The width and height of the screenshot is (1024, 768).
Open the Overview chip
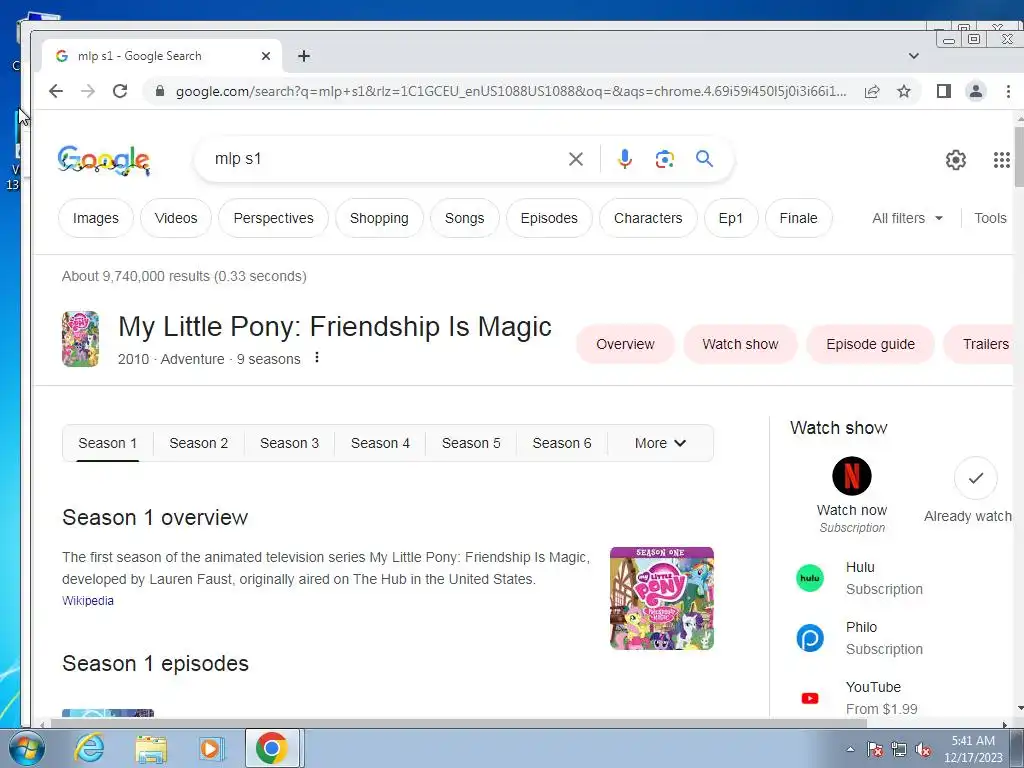[x=625, y=344]
